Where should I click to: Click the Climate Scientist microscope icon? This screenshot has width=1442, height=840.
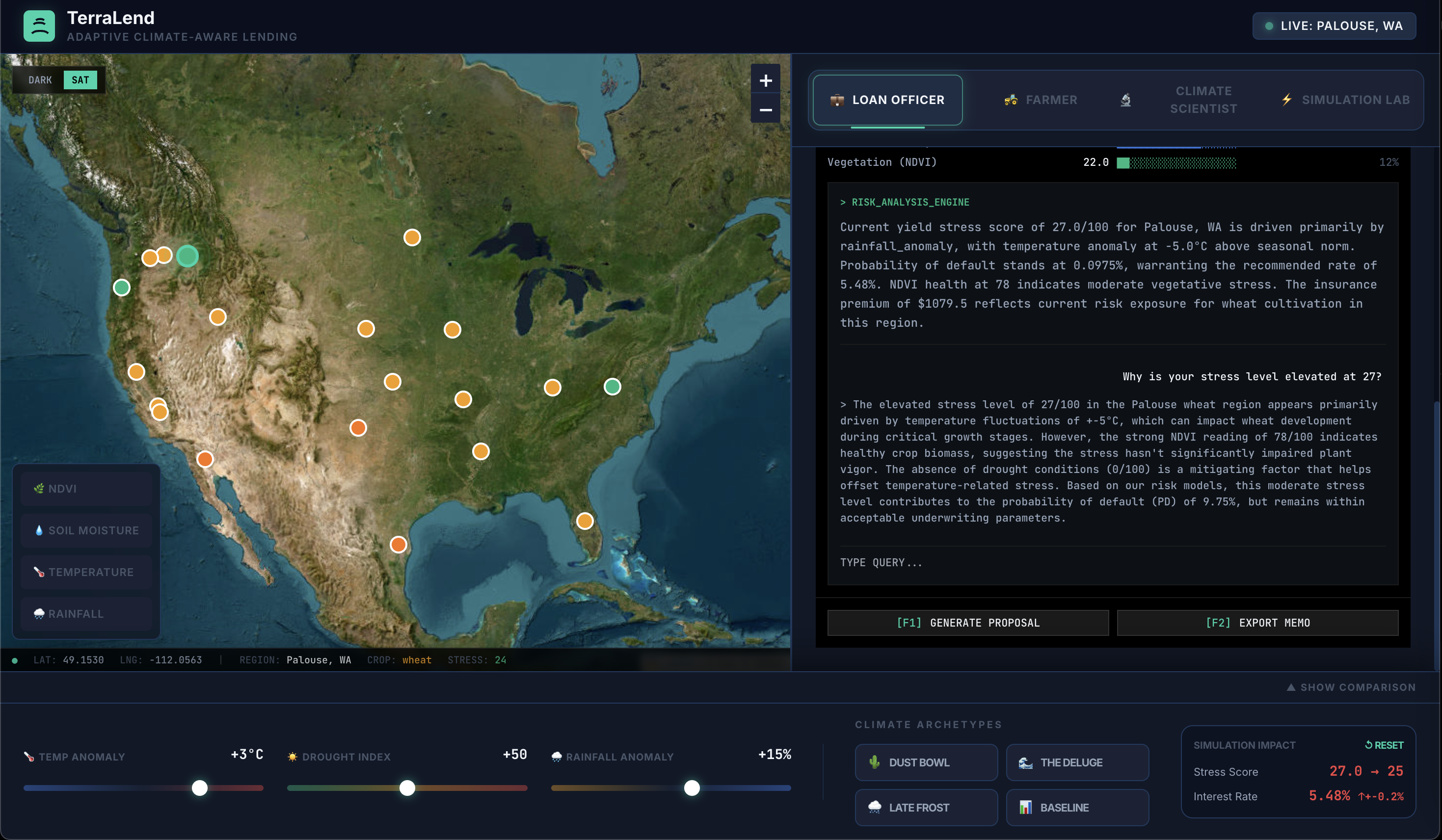pos(1125,100)
